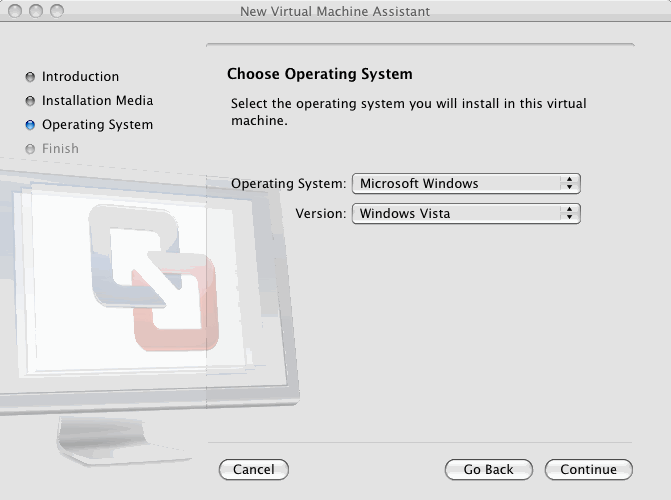Screen dimensions: 671x500
Task: Select the dimmed Finish step label
Action: pyautogui.click(x=60, y=149)
